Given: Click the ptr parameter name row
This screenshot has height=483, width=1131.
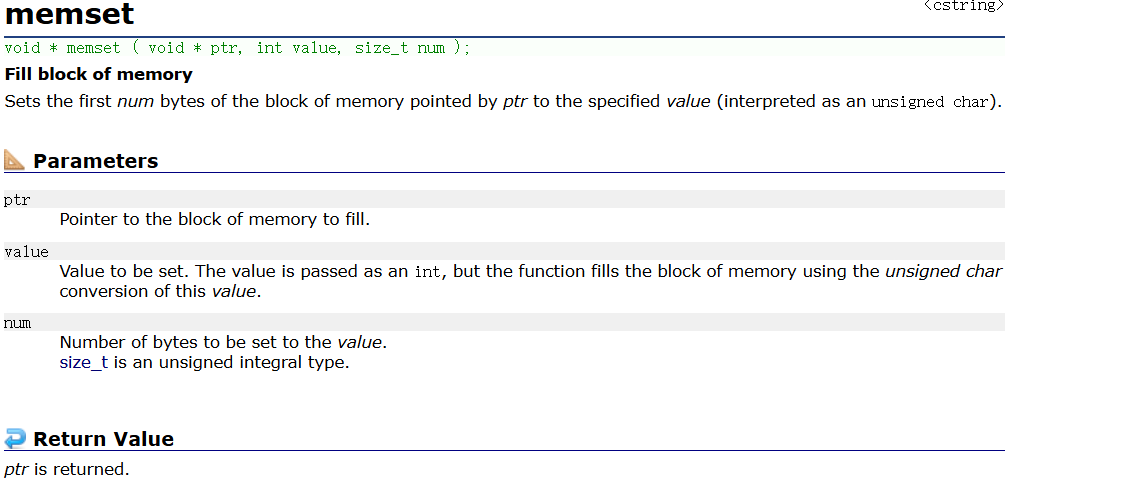Looking at the screenshot, I should tap(504, 200).
